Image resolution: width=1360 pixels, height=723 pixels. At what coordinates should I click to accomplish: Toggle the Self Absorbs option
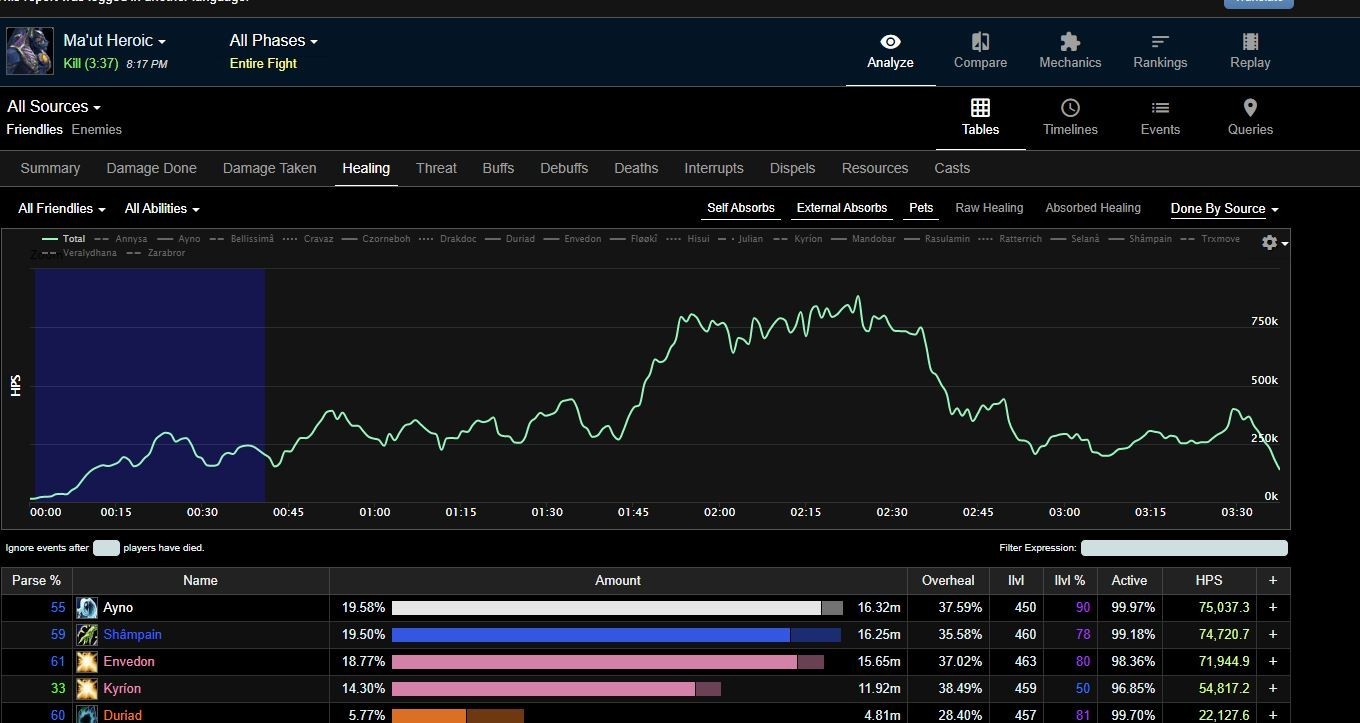pos(741,208)
